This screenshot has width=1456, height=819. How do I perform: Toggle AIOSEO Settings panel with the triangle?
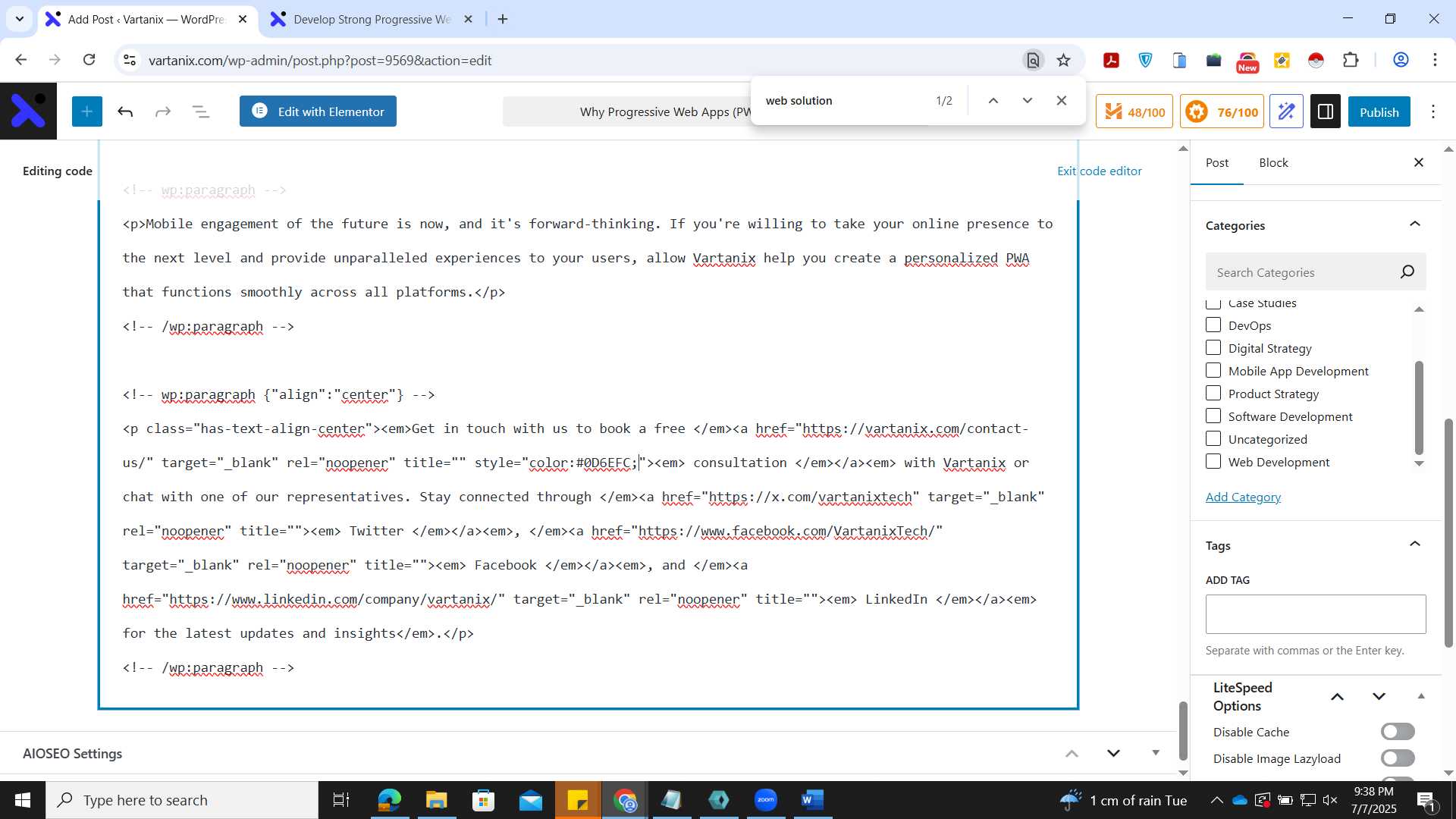[1156, 753]
